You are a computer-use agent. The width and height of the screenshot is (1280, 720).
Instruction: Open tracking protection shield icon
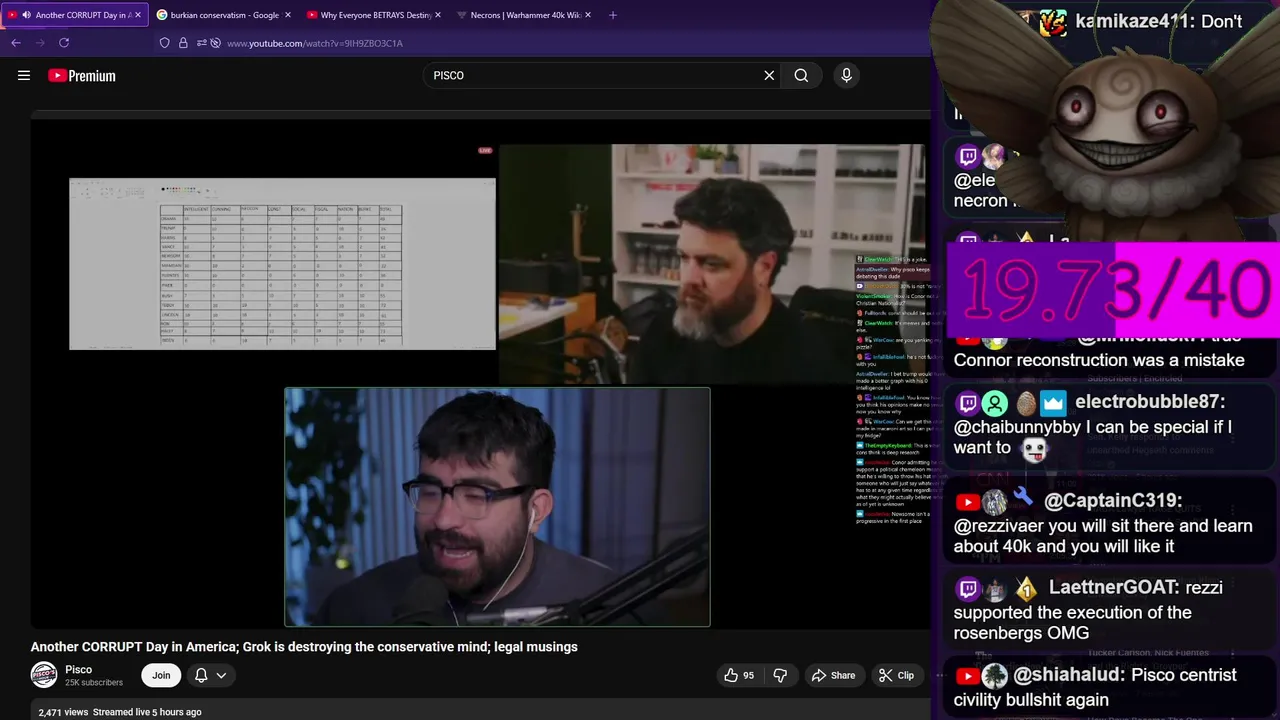pyautogui.click(x=165, y=43)
